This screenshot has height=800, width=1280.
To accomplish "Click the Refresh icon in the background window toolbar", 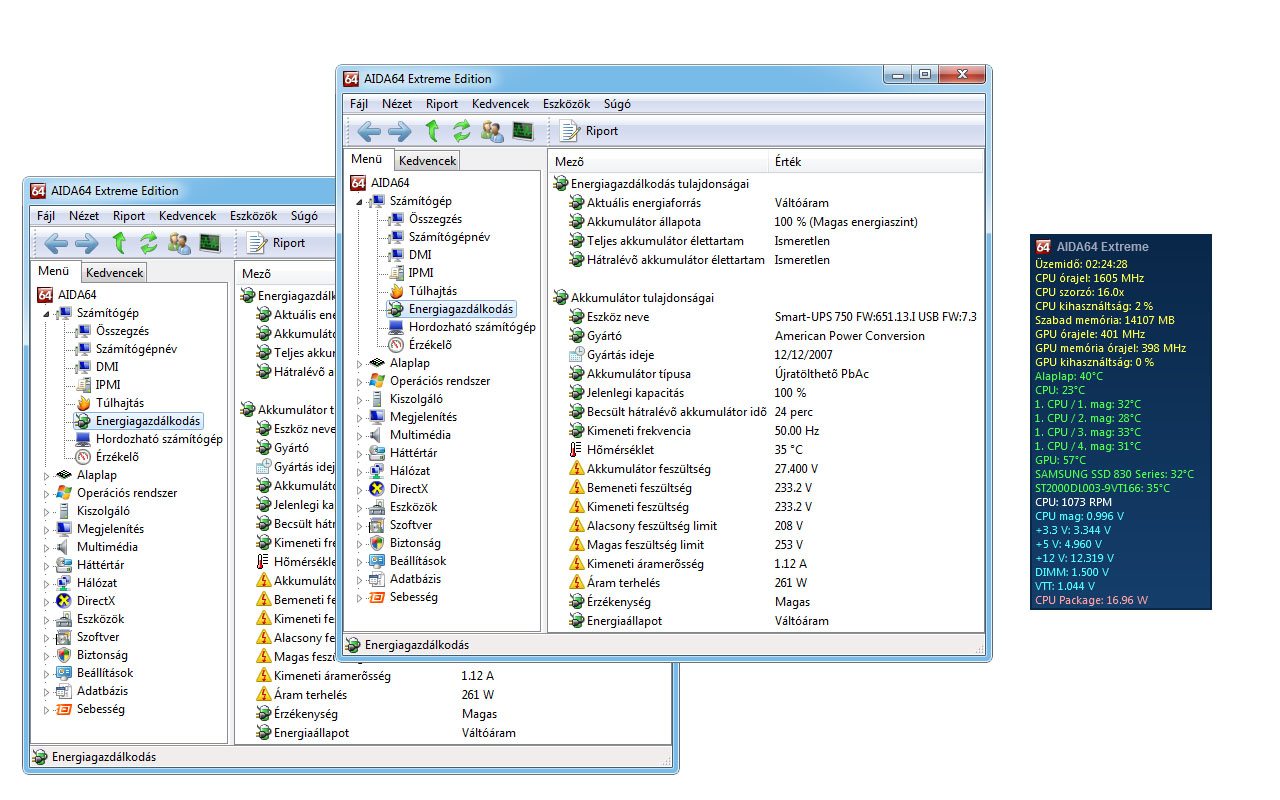I will [x=149, y=243].
